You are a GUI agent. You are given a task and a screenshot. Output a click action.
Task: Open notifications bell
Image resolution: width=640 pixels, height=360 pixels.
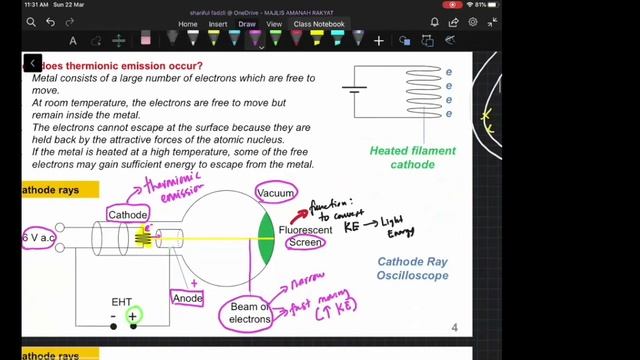coord(435,22)
